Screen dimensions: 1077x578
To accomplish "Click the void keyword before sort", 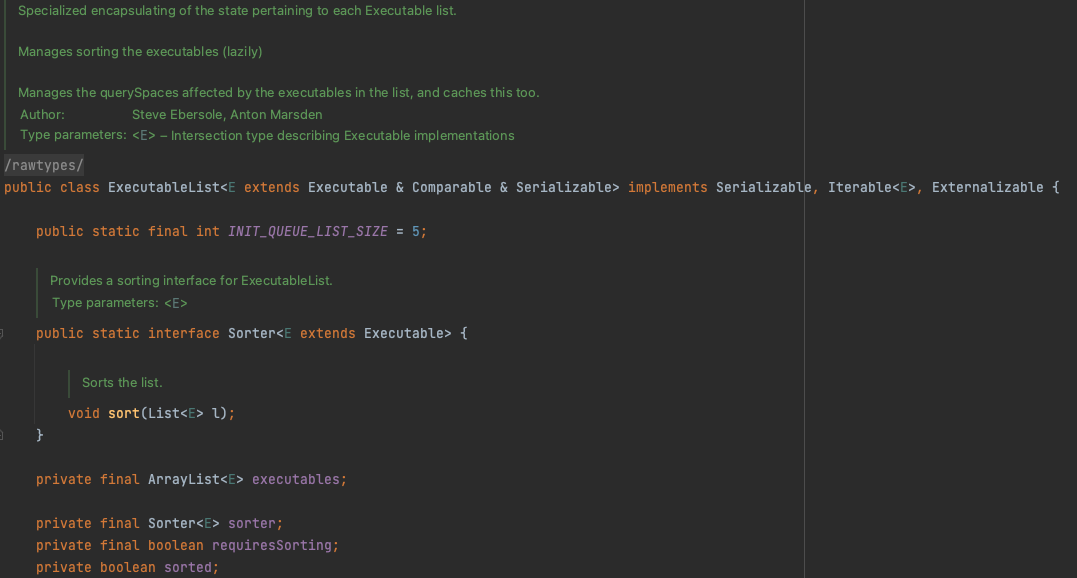I will [84, 413].
